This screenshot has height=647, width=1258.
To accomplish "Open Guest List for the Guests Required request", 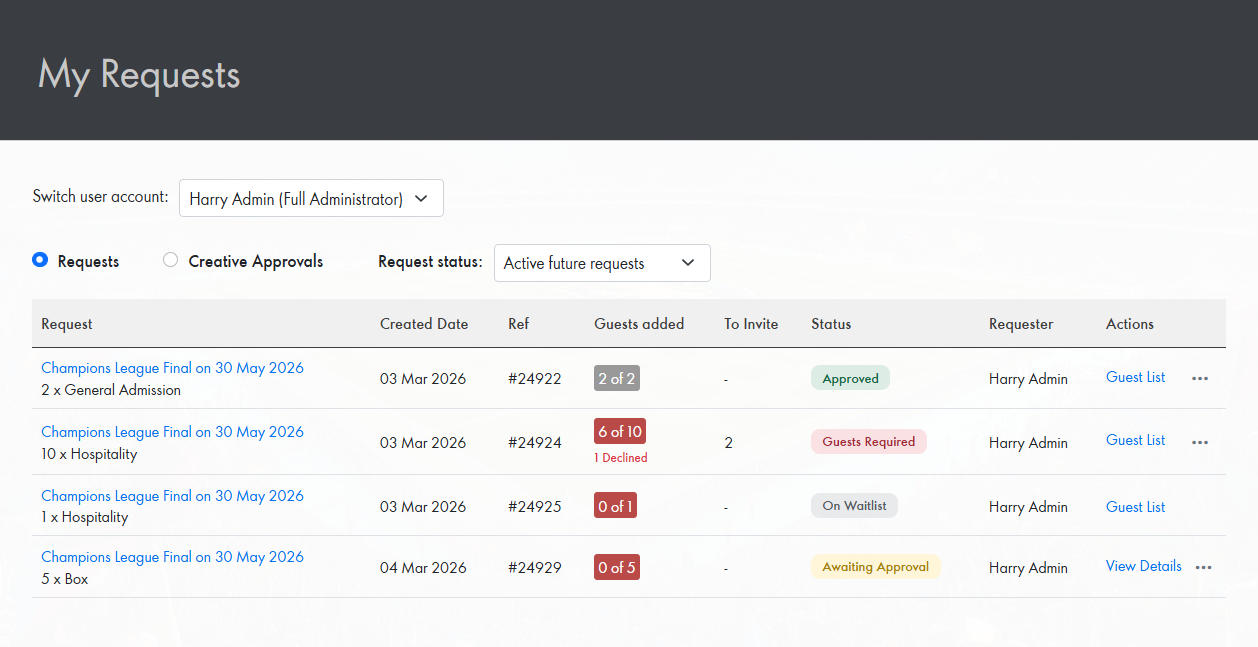I will click(1135, 440).
